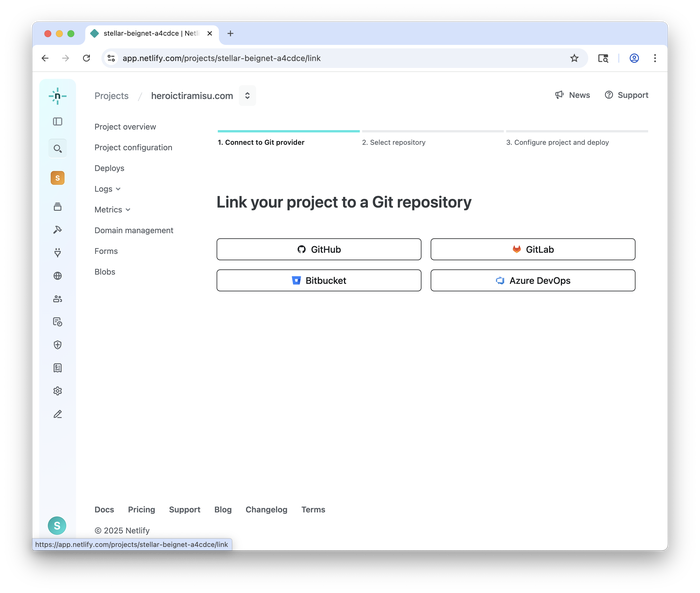Open the Terms footer link
Screen dimensions: 700x593
point(313,509)
